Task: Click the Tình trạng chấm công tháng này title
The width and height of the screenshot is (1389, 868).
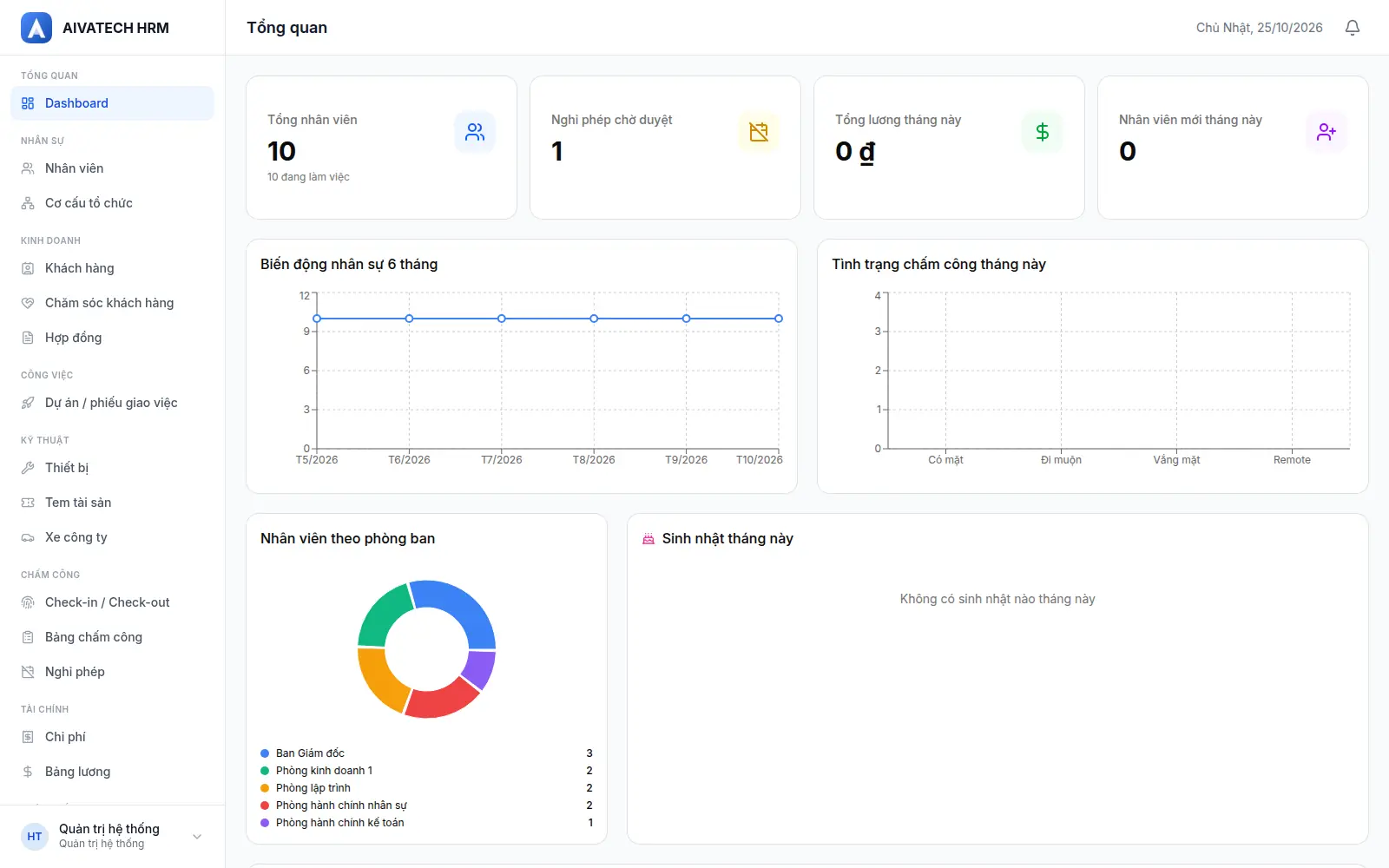Action: [x=938, y=264]
